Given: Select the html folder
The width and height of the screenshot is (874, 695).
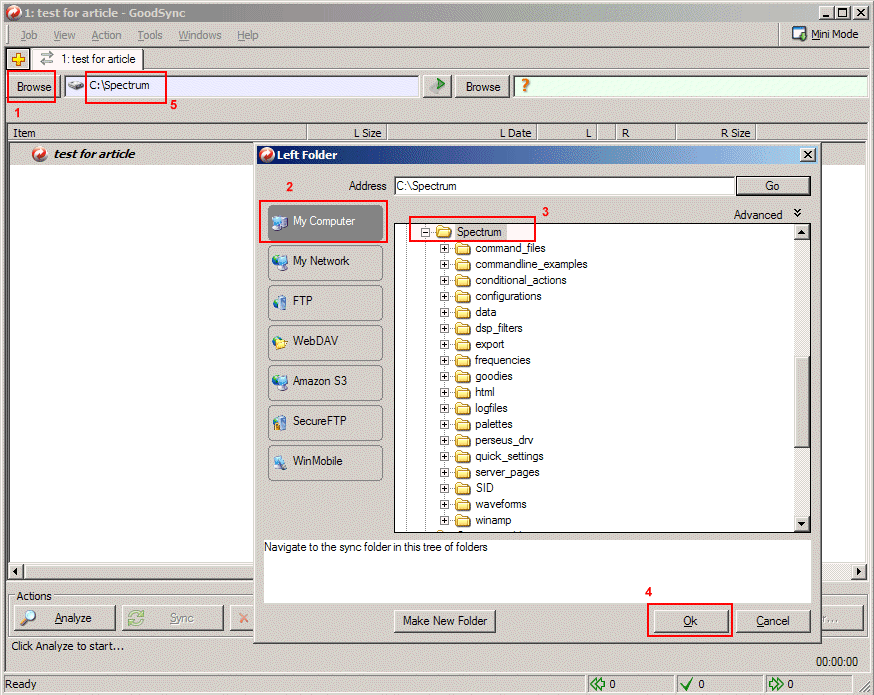Looking at the screenshot, I should click(x=484, y=392).
